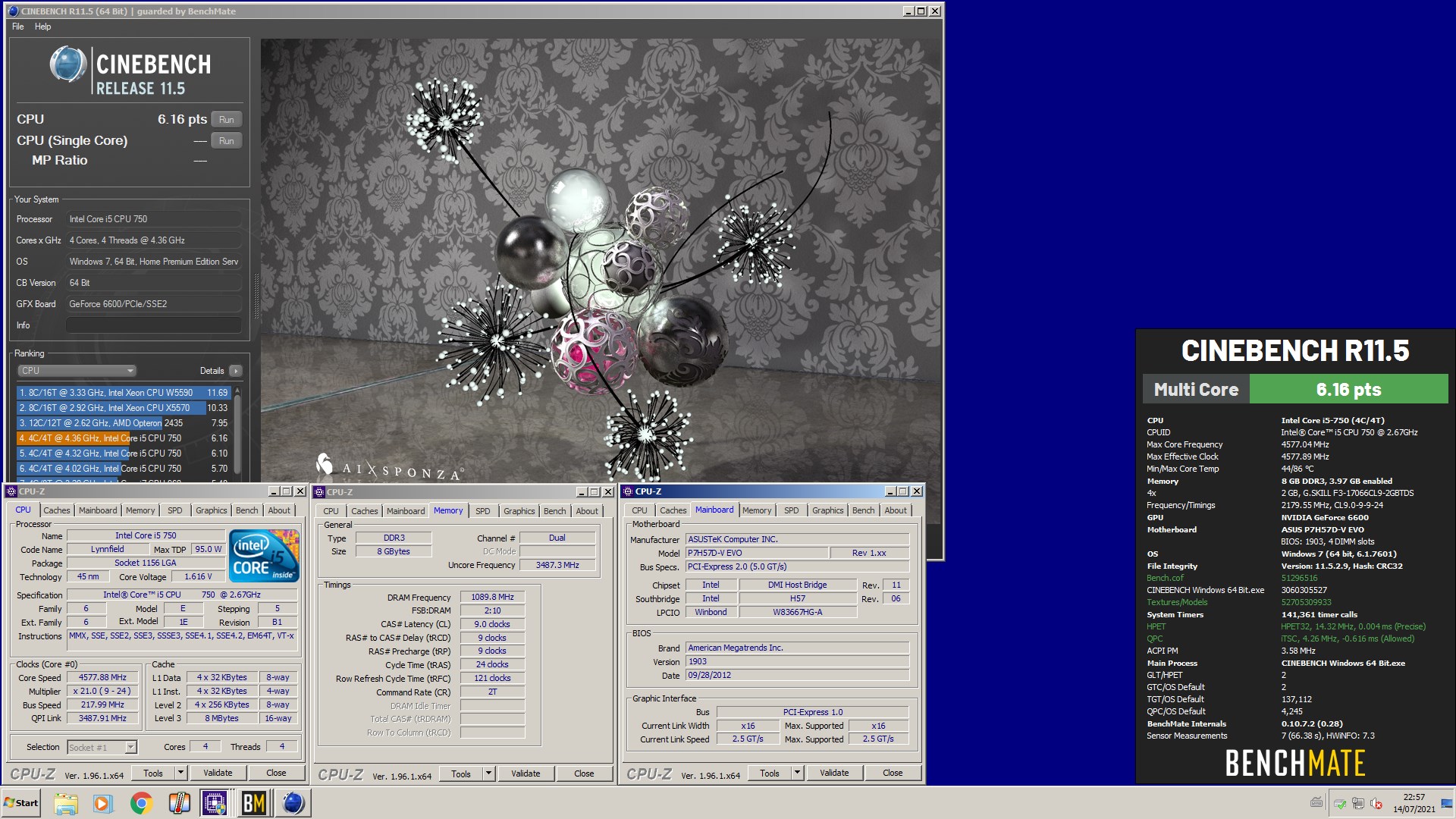The image size is (1456, 819).
Task: Open Bench tab in CPU-Z CPU window
Action: (247, 510)
